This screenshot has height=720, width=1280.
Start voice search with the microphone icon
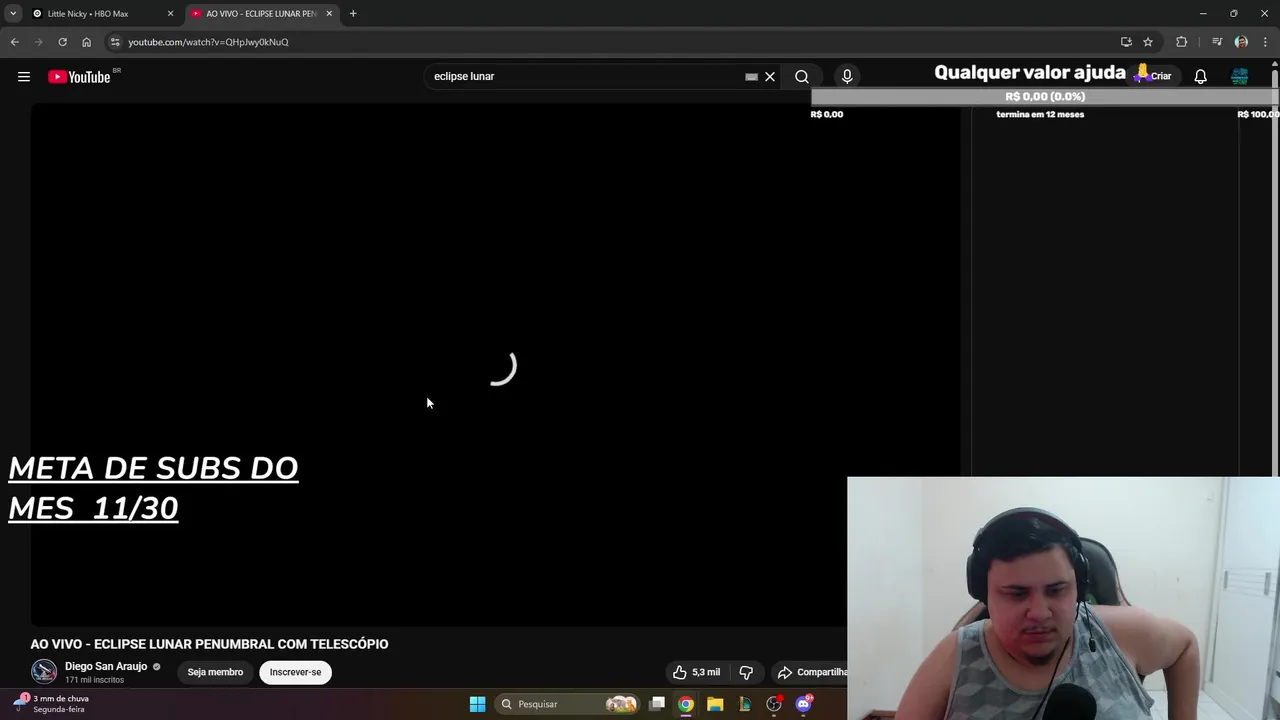pyautogui.click(x=847, y=76)
